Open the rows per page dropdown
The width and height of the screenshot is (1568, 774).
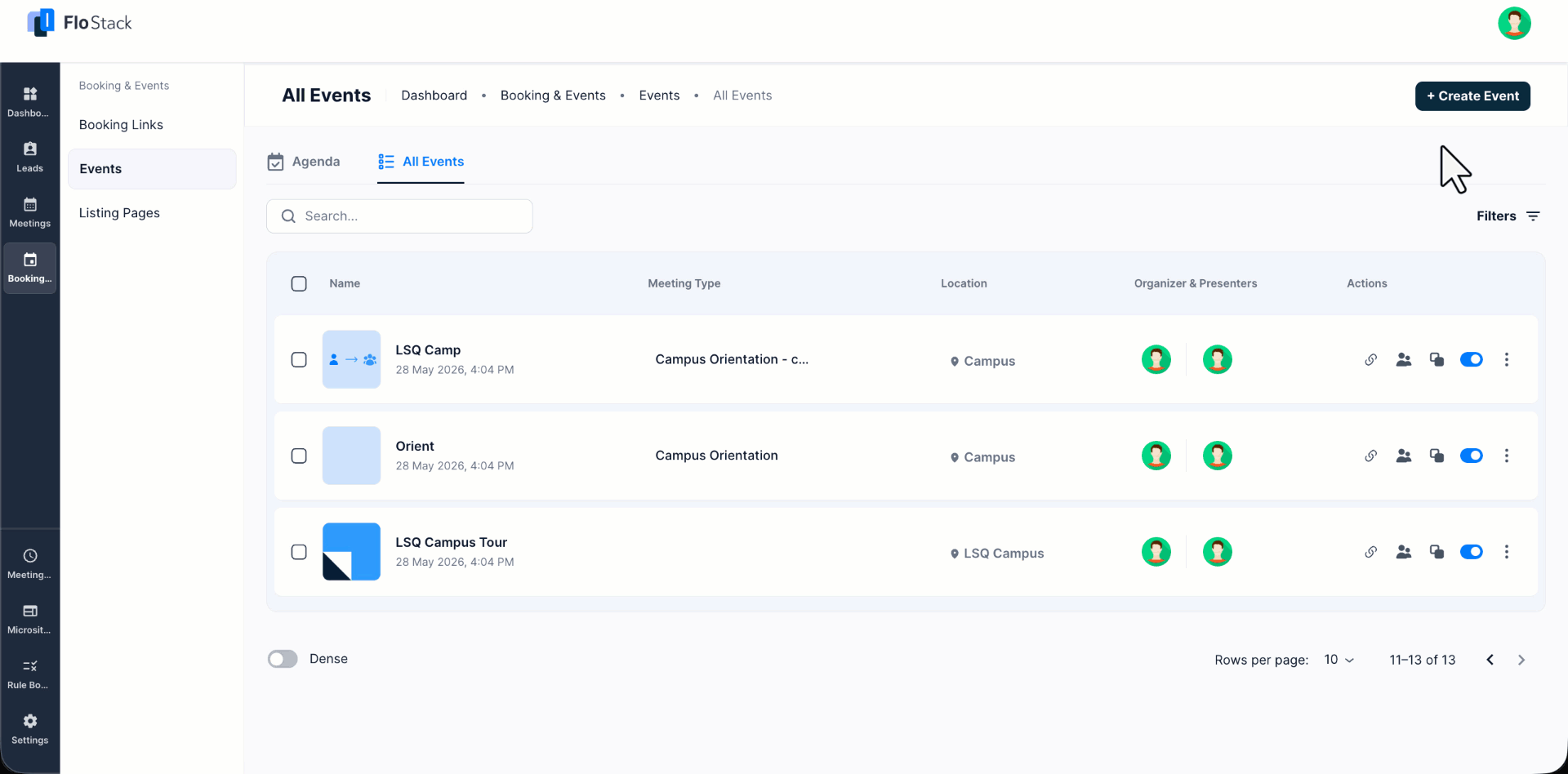pos(1339,660)
